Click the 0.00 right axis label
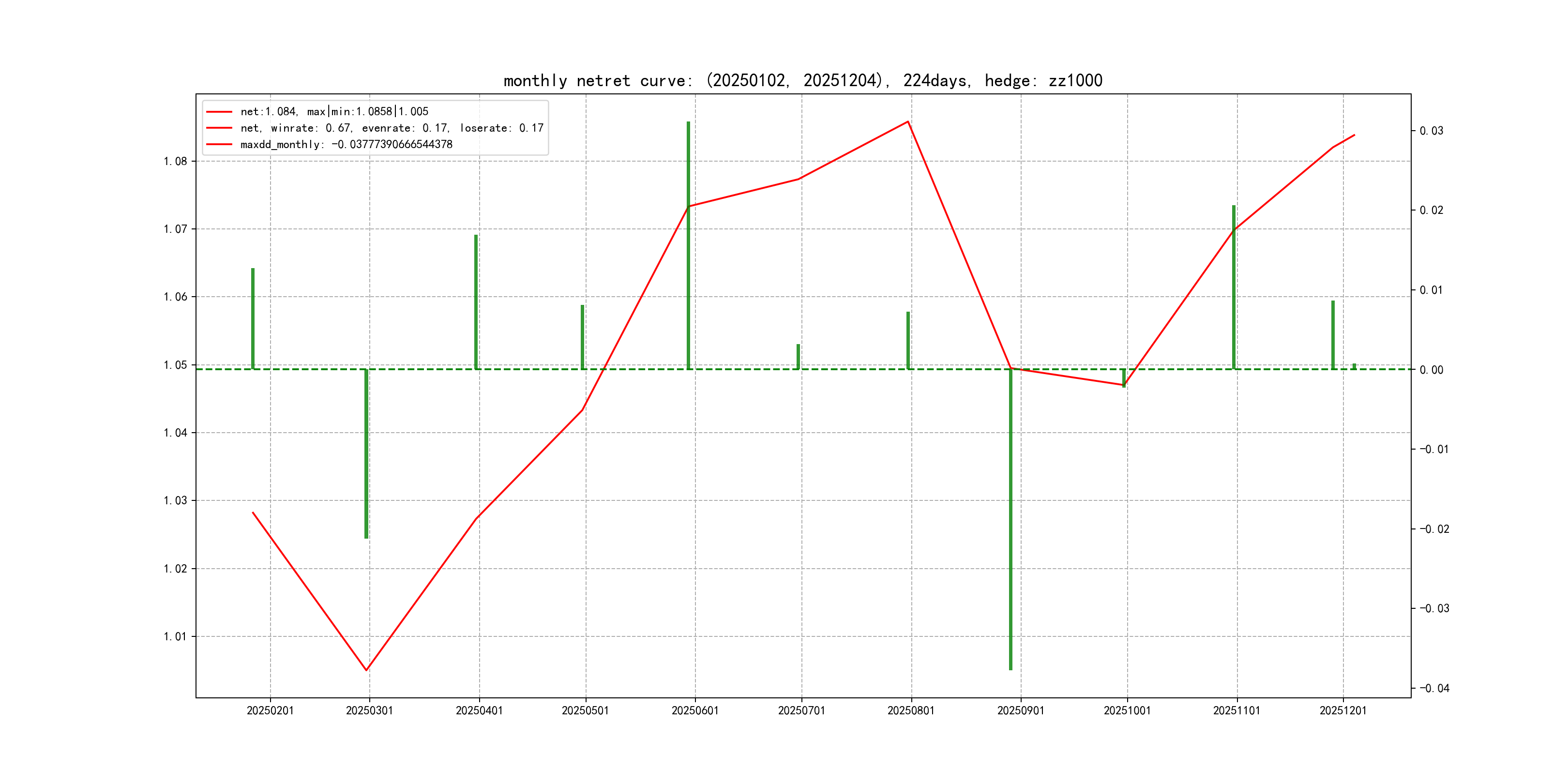 pyautogui.click(x=1431, y=370)
